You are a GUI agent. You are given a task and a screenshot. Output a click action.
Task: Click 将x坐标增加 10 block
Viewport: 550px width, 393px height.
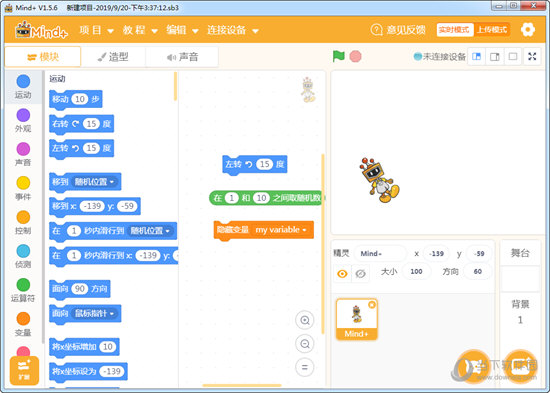pos(84,347)
